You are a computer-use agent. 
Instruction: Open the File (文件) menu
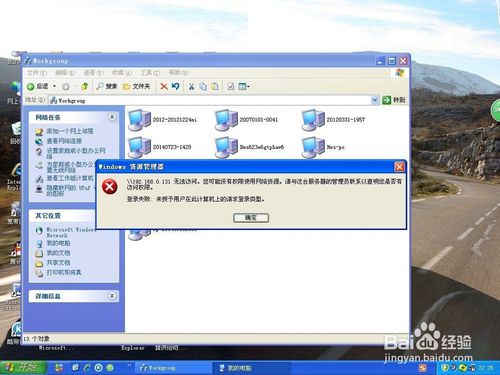pyautogui.click(x=37, y=73)
